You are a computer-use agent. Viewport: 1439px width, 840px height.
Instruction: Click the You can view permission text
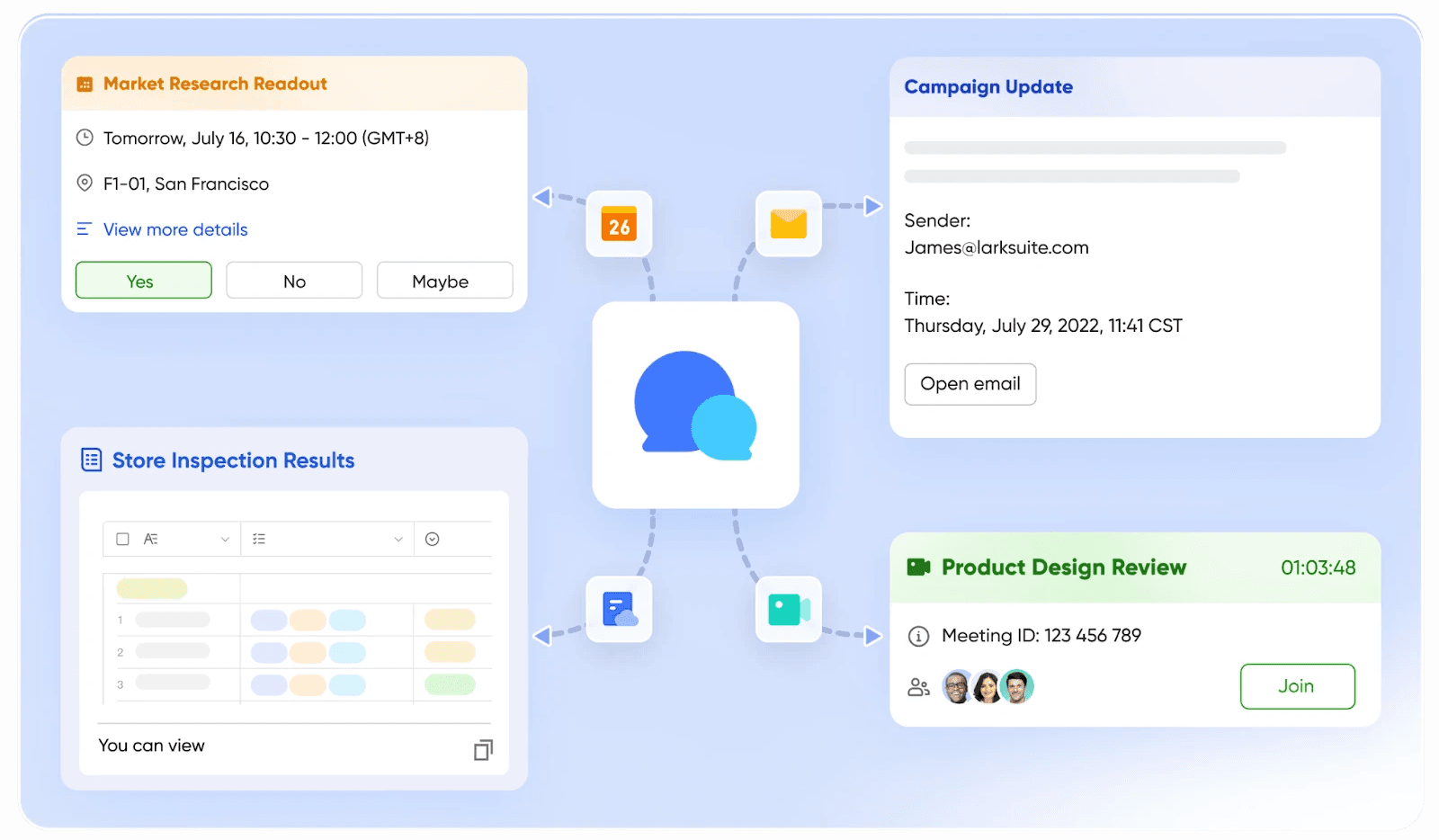(x=151, y=746)
